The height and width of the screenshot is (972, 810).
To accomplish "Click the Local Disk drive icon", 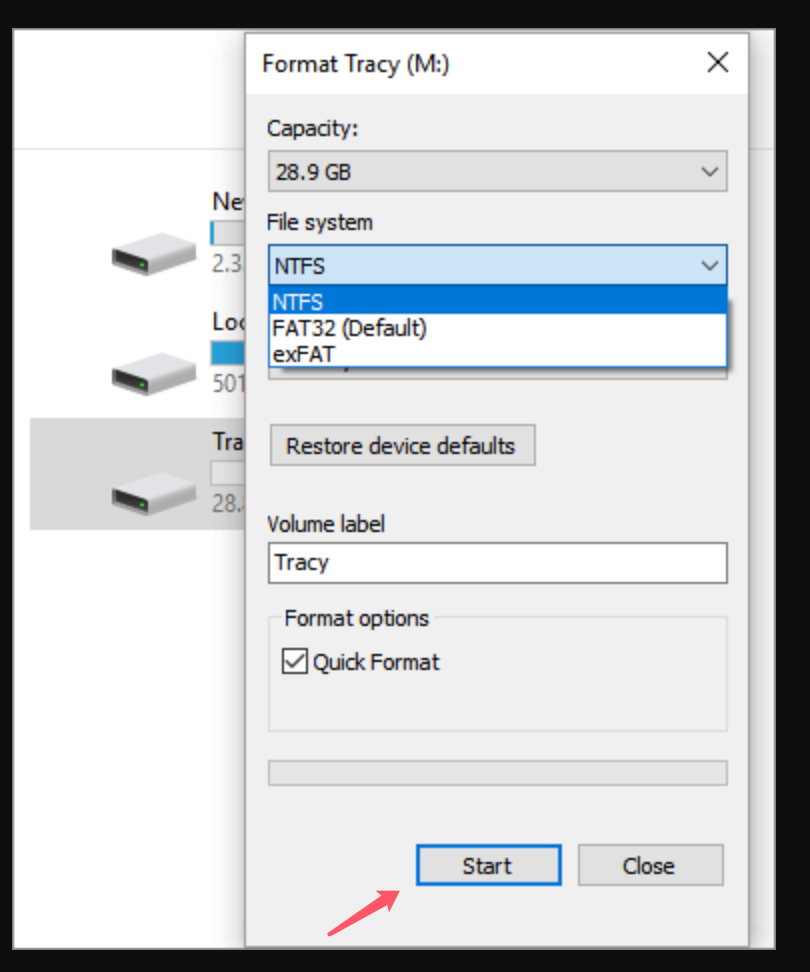I will coord(152,373).
